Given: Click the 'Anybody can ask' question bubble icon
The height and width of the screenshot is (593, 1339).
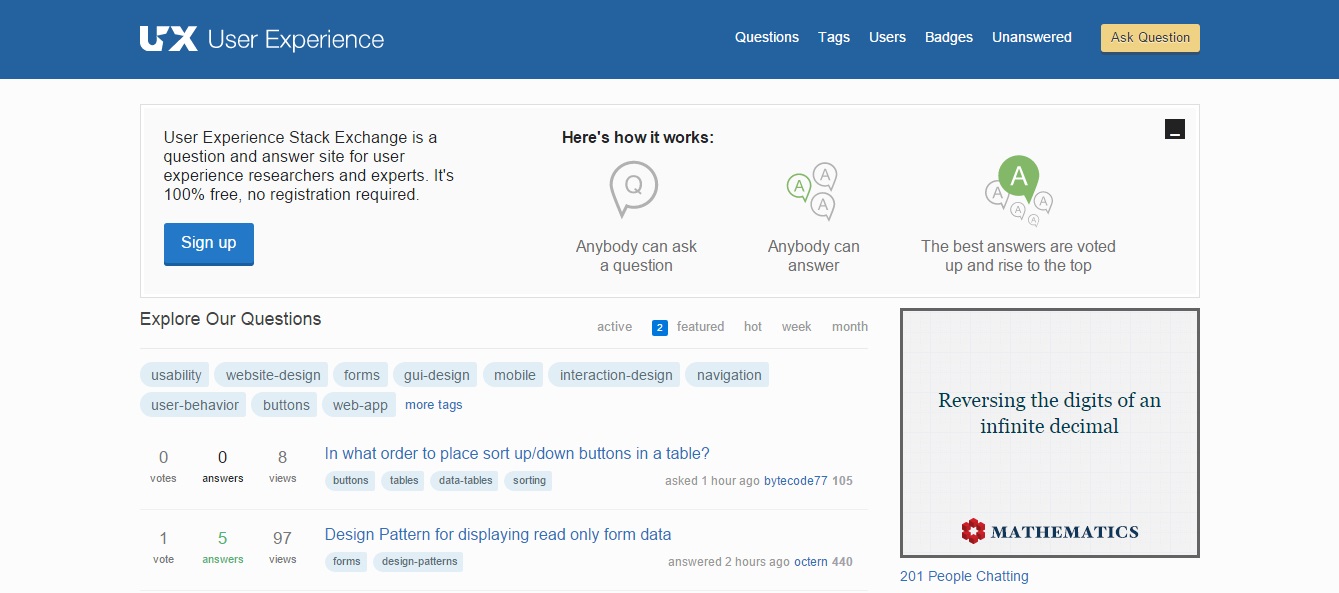Looking at the screenshot, I should [x=634, y=189].
